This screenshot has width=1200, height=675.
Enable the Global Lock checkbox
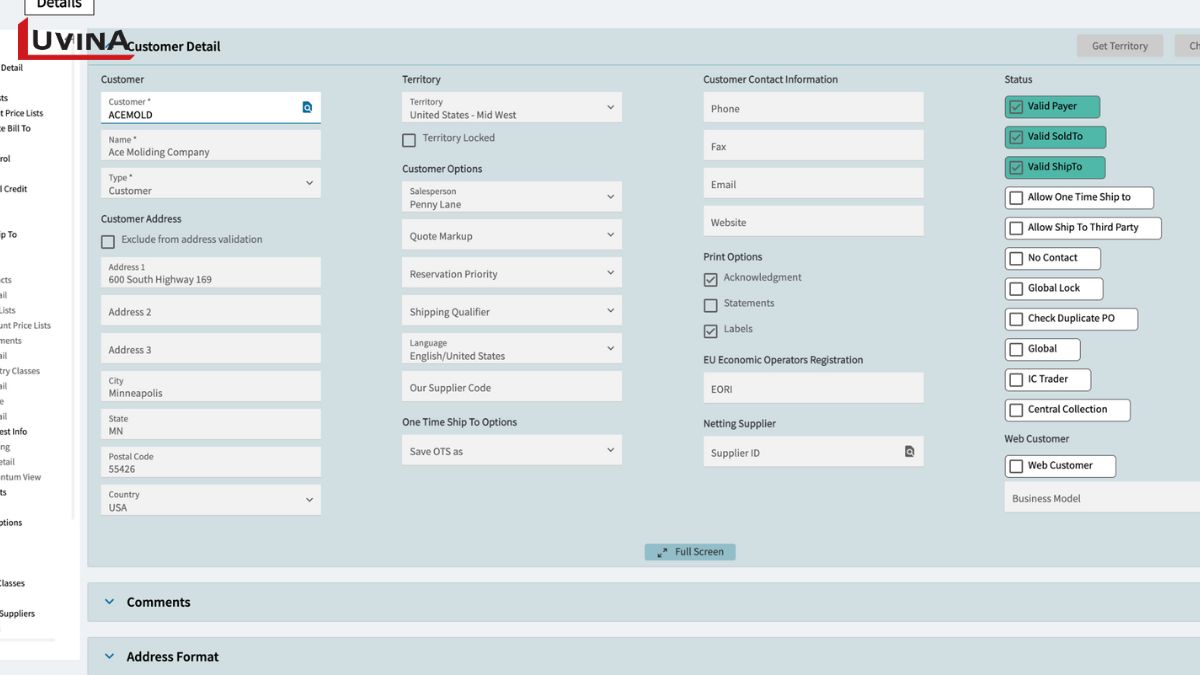(1016, 289)
